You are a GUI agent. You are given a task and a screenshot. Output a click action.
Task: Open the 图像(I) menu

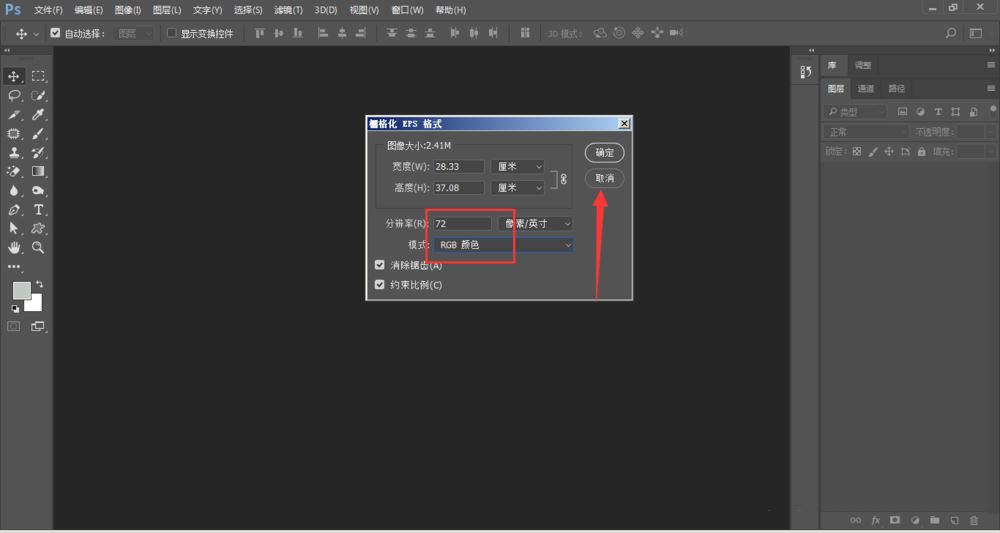pos(128,10)
